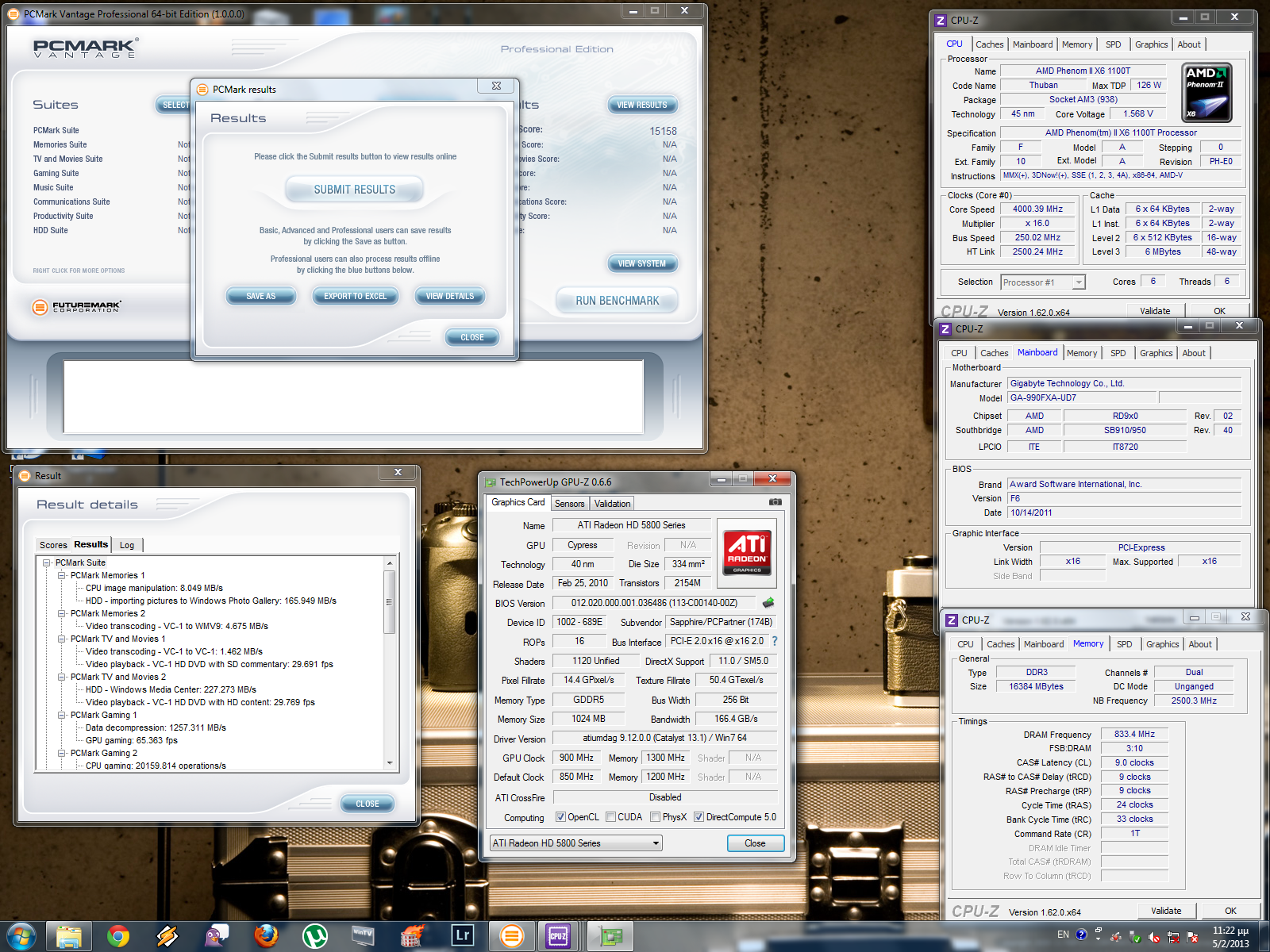Collapse the PCMark Memories 2 node
The height and width of the screenshot is (952, 1270).
click(x=62, y=613)
